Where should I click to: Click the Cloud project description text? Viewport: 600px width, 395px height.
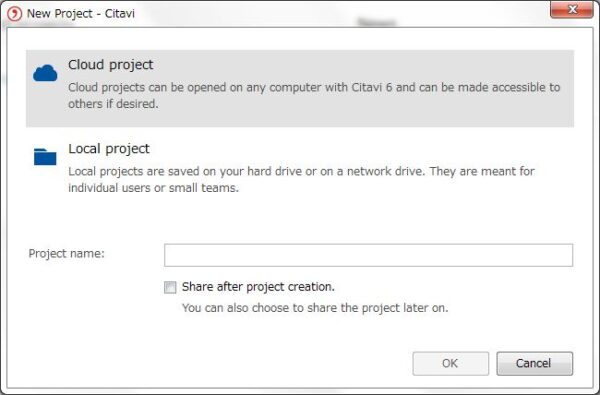tap(314, 96)
